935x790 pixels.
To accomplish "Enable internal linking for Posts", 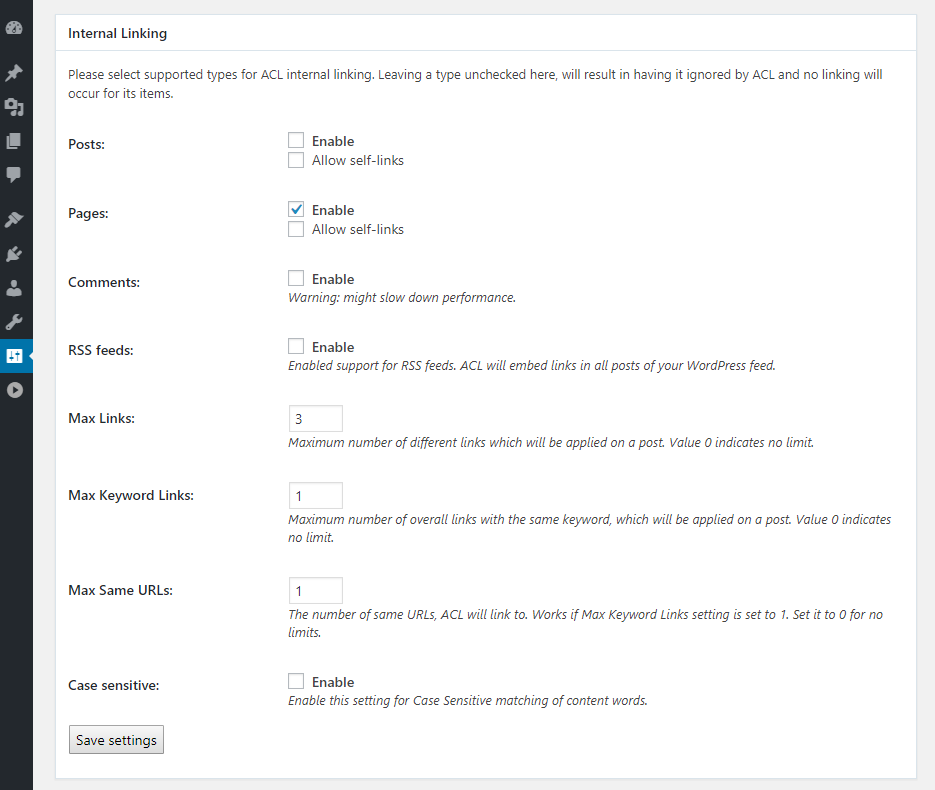I will 296,141.
